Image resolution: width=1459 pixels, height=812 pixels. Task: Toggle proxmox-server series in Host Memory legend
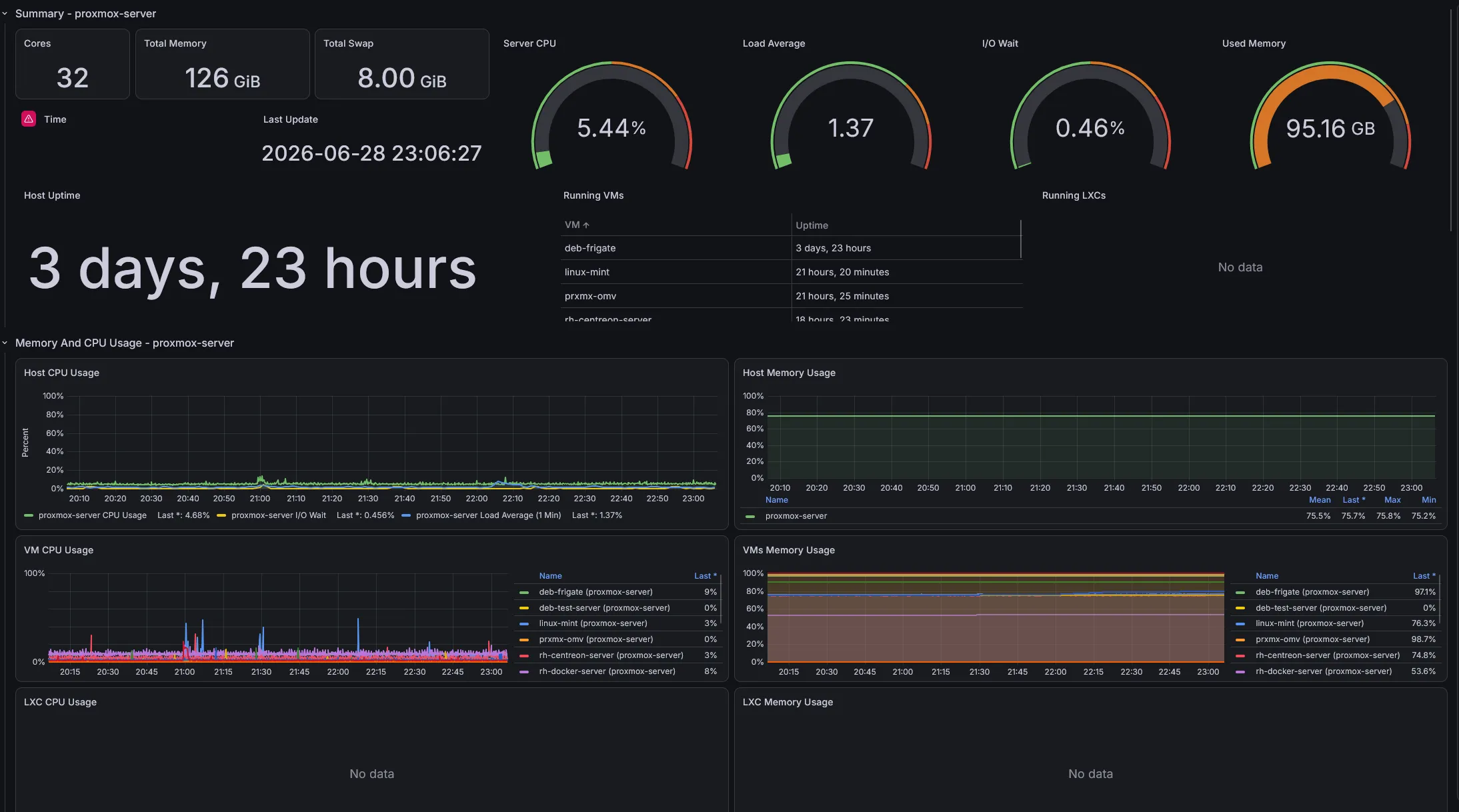click(x=796, y=516)
